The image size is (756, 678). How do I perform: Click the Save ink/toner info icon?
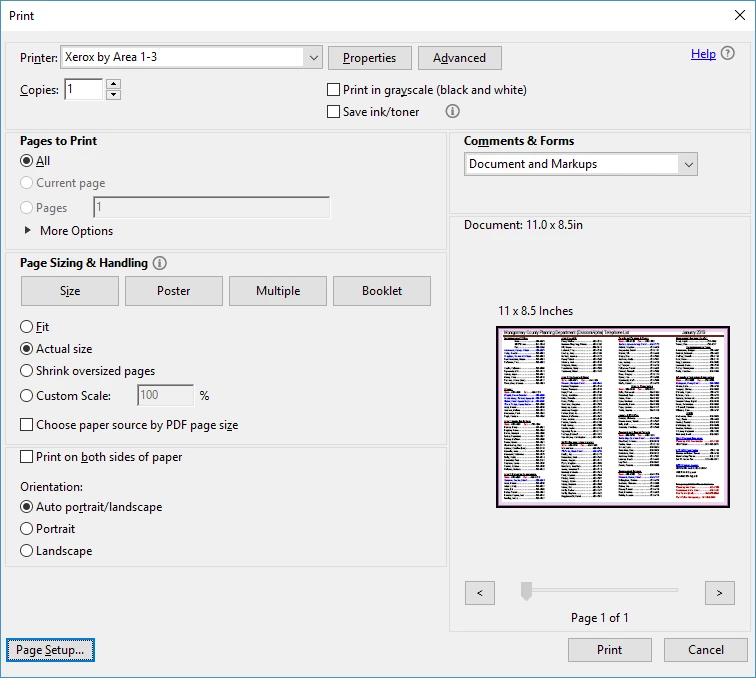click(x=452, y=111)
